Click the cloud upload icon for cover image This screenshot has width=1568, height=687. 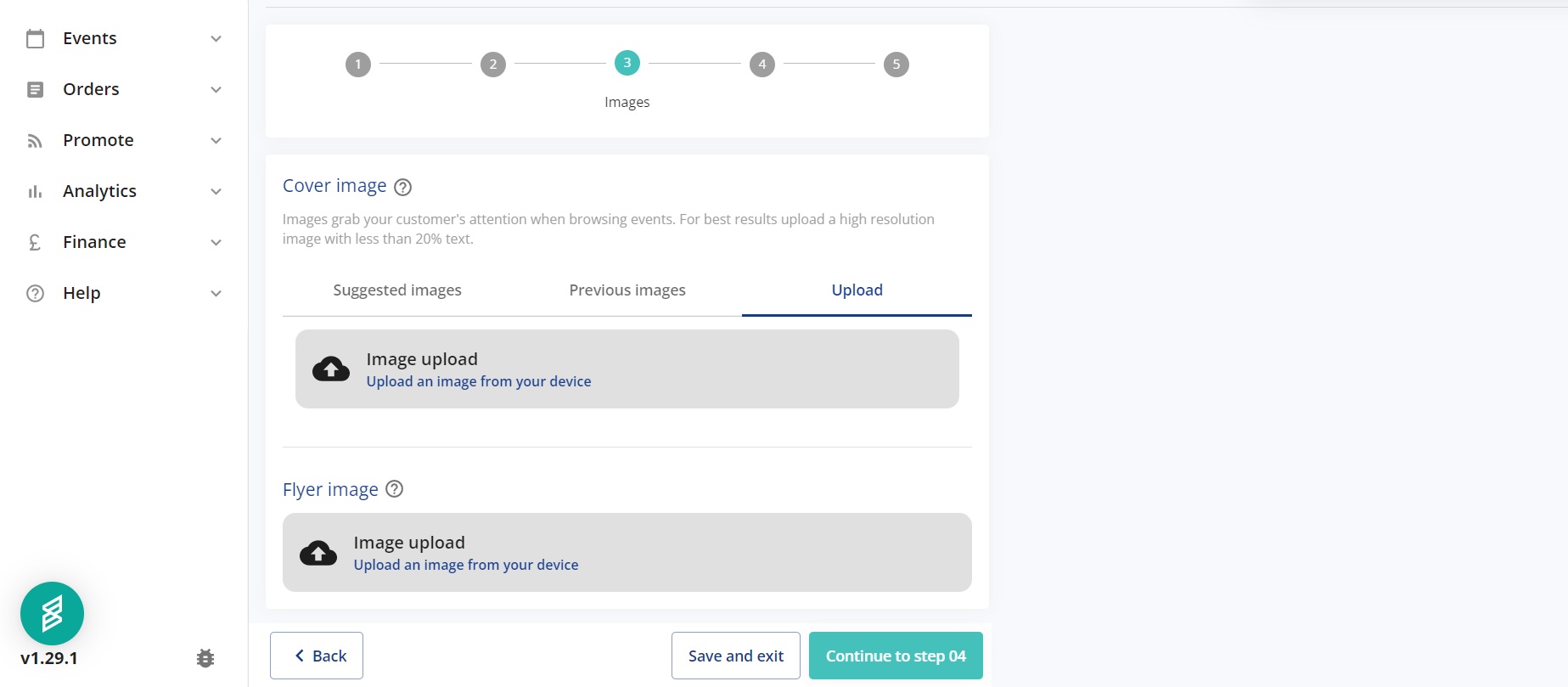pyautogui.click(x=331, y=369)
